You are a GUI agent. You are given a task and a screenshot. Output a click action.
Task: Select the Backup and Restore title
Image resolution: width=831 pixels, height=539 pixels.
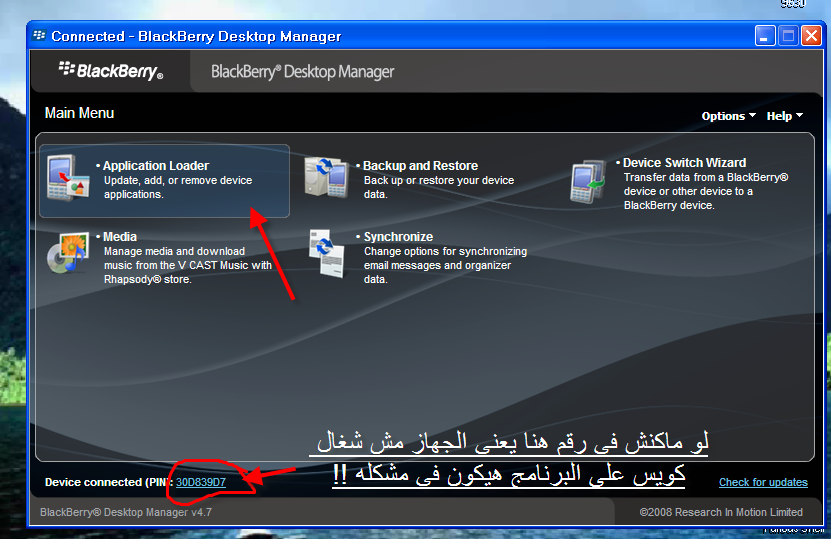click(x=420, y=166)
